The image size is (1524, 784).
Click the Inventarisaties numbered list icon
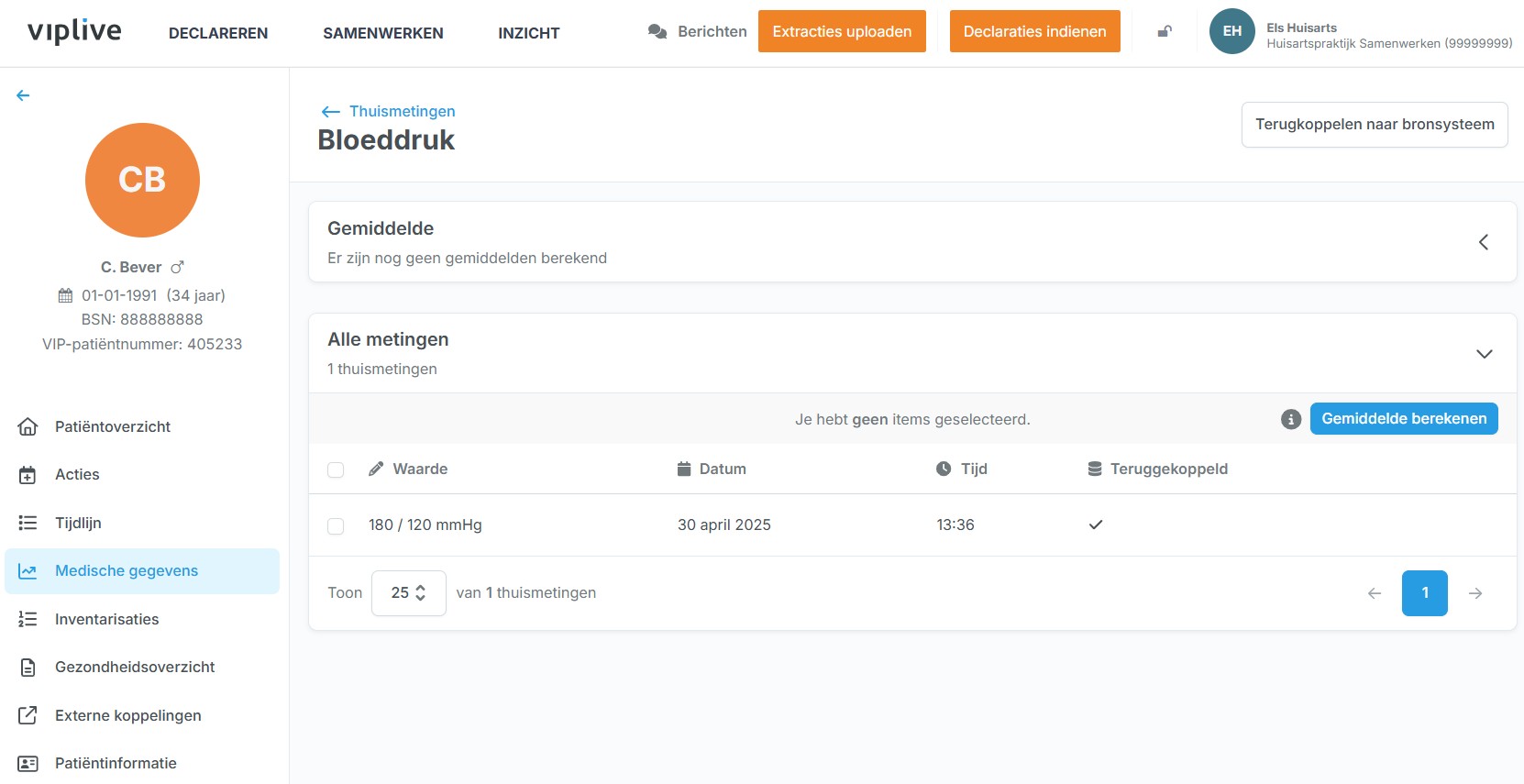(28, 619)
